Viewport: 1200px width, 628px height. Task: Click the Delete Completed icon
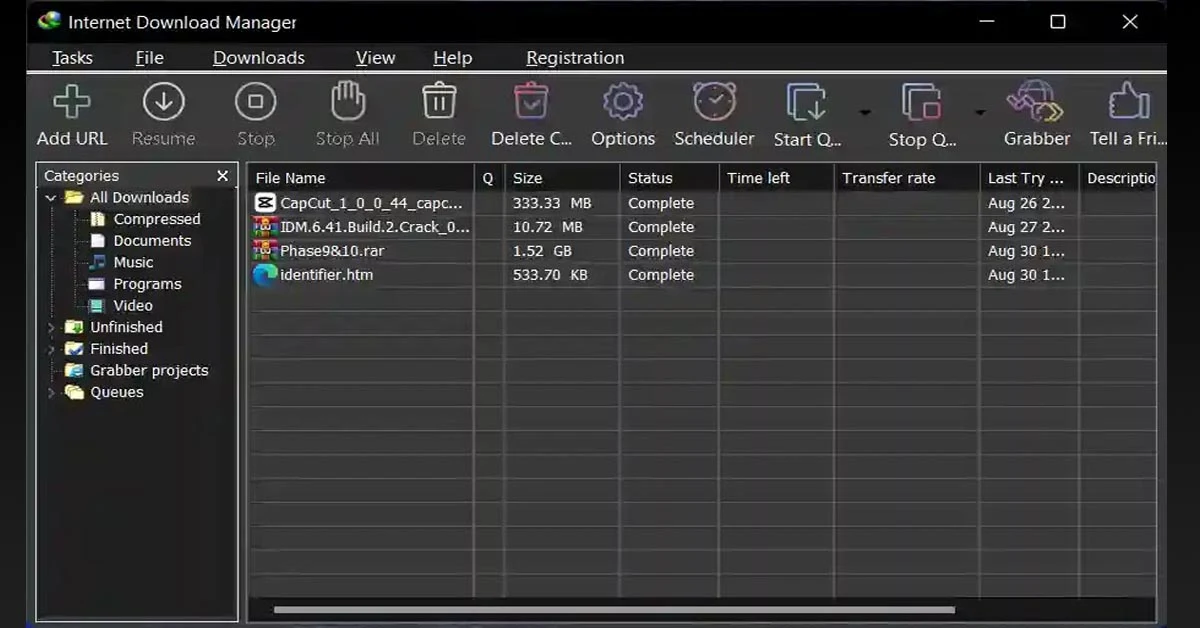coord(531,102)
